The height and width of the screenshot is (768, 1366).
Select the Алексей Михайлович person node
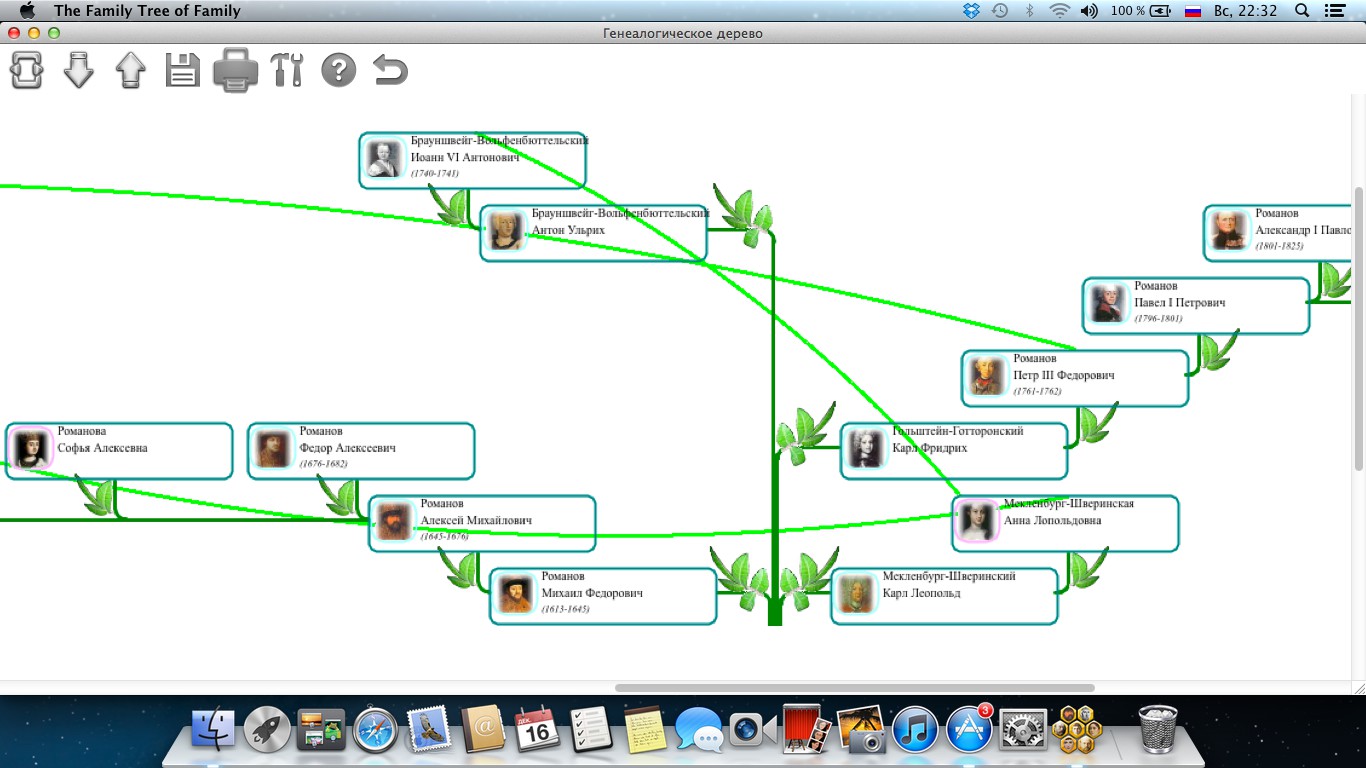(x=482, y=523)
